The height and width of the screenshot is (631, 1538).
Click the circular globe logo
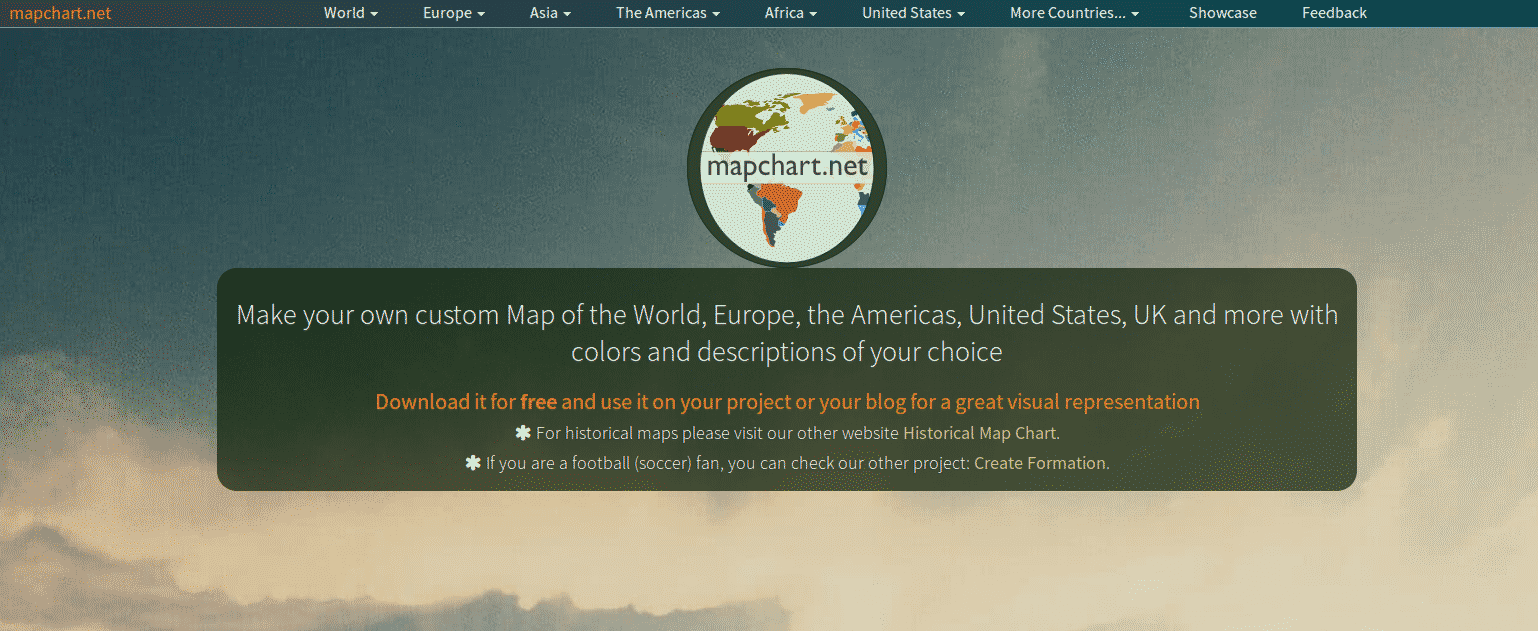tap(786, 167)
